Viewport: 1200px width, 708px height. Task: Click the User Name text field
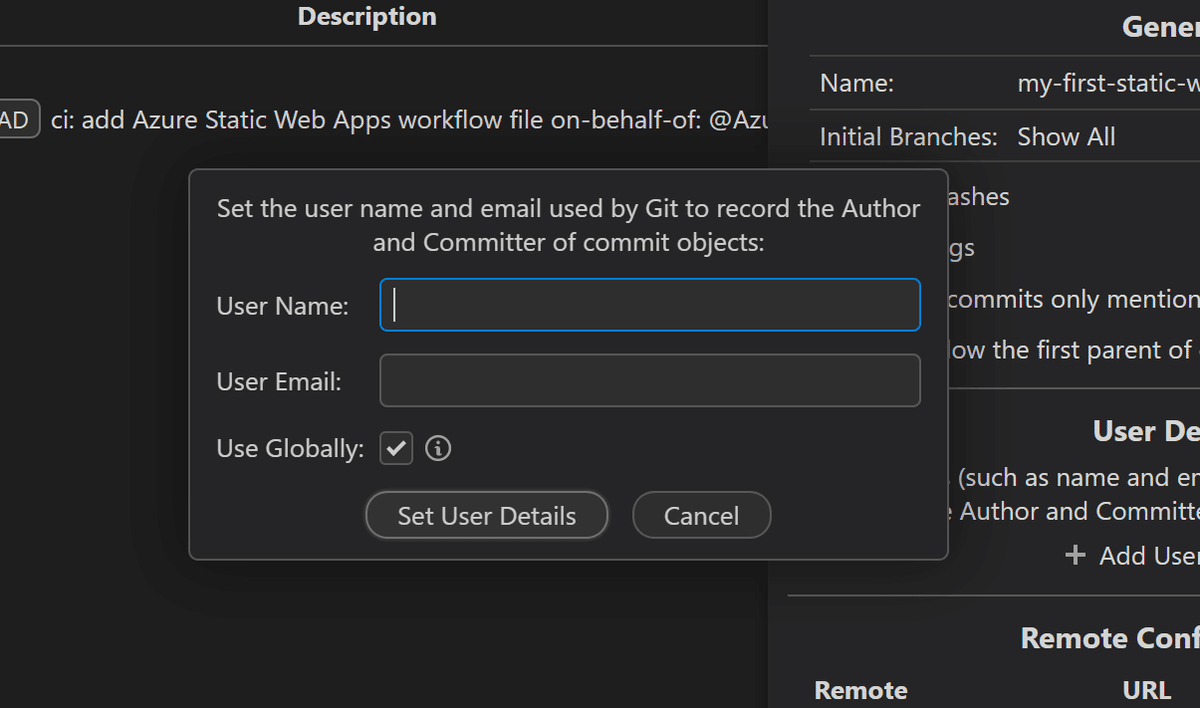click(649, 305)
